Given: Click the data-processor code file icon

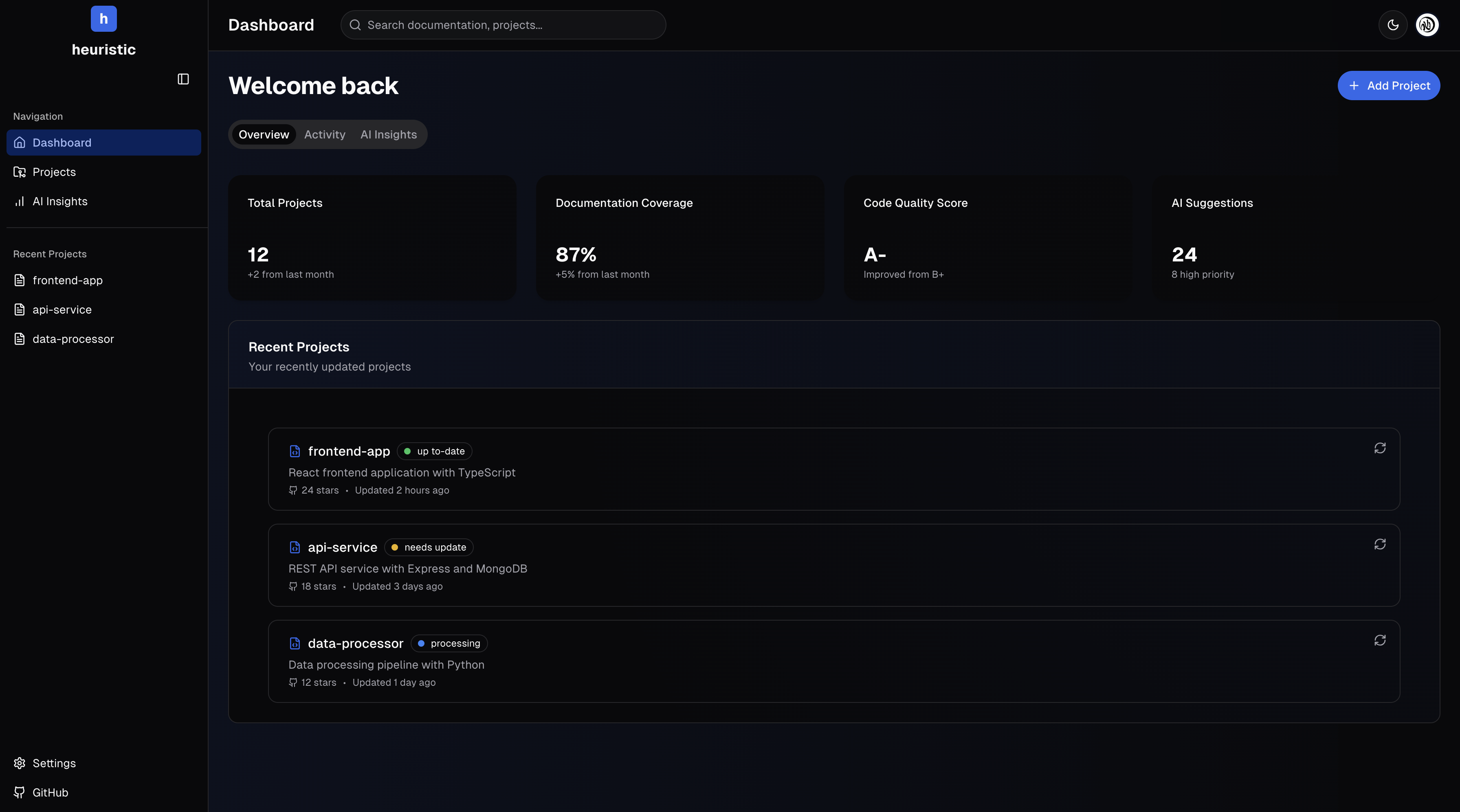Looking at the screenshot, I should click(295, 643).
